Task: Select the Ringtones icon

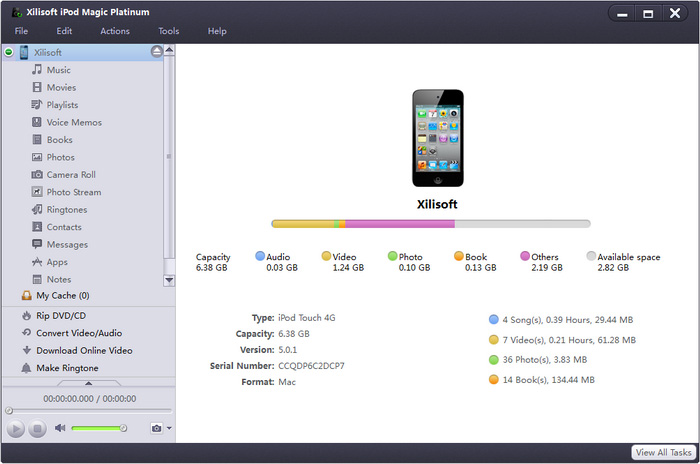Action: pos(37,209)
